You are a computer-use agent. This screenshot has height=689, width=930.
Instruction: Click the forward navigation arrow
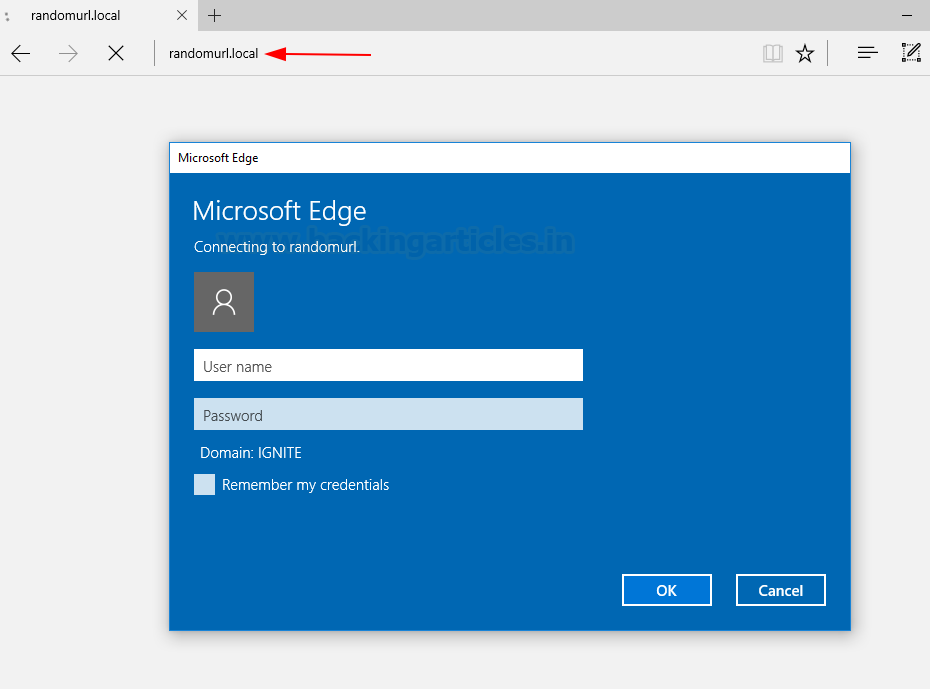point(68,54)
